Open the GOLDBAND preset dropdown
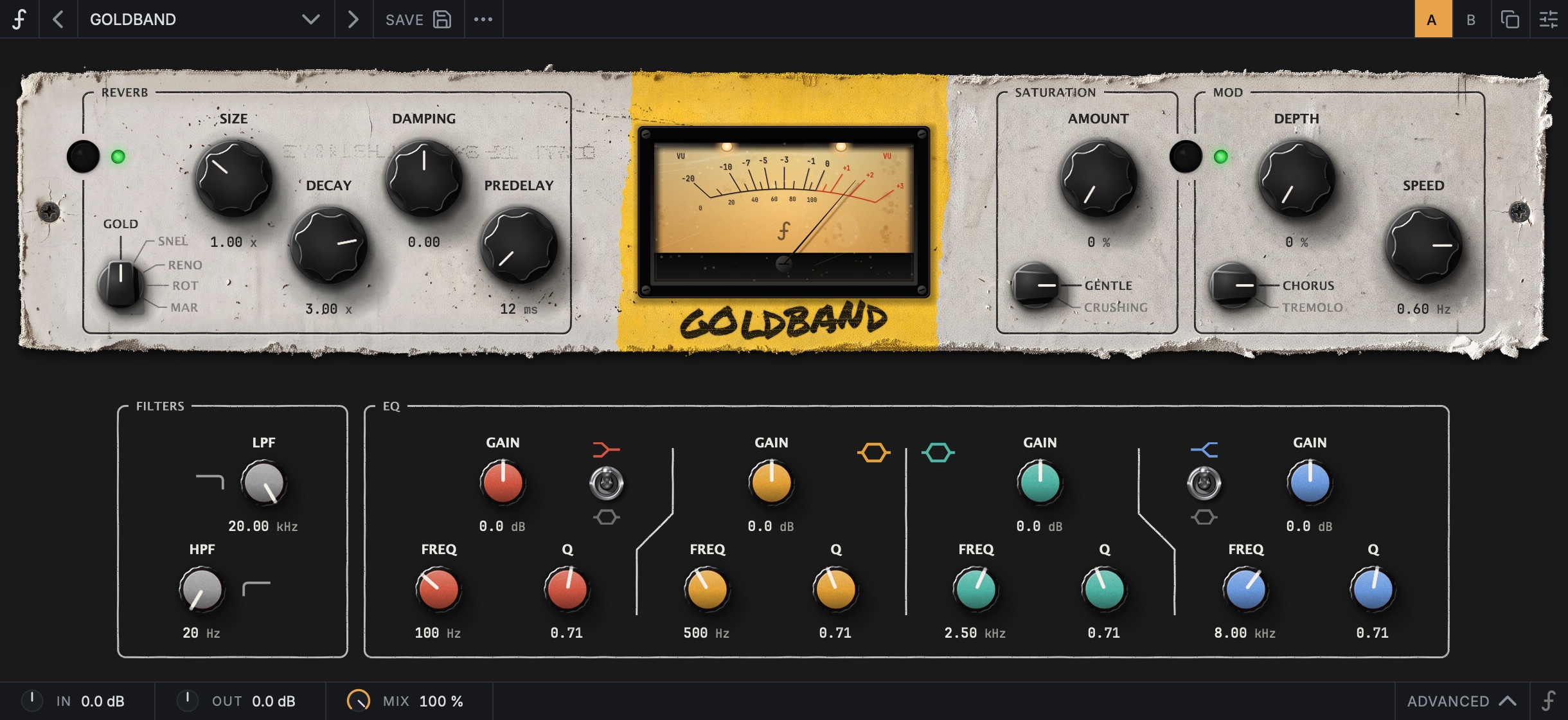This screenshot has width=1568, height=720. click(206, 19)
